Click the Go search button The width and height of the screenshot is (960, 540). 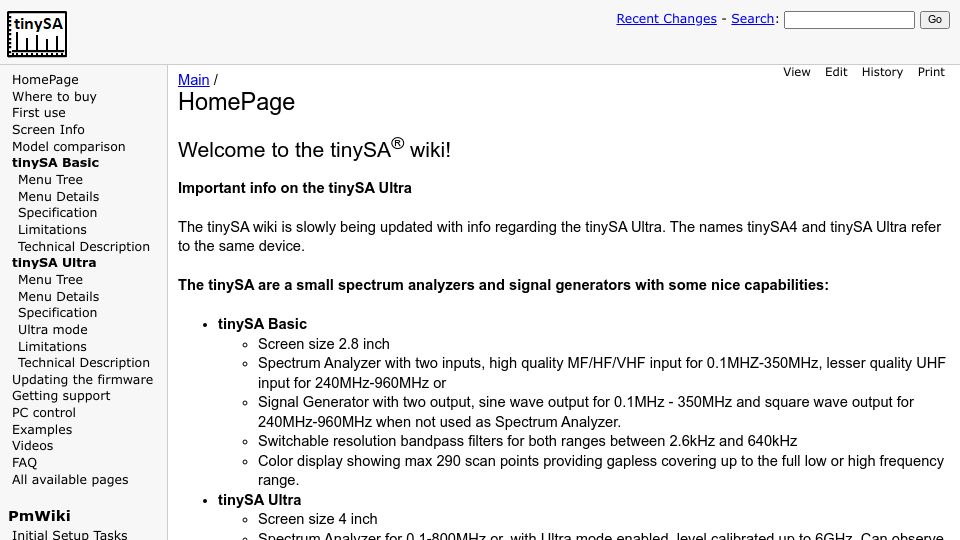coord(934,20)
